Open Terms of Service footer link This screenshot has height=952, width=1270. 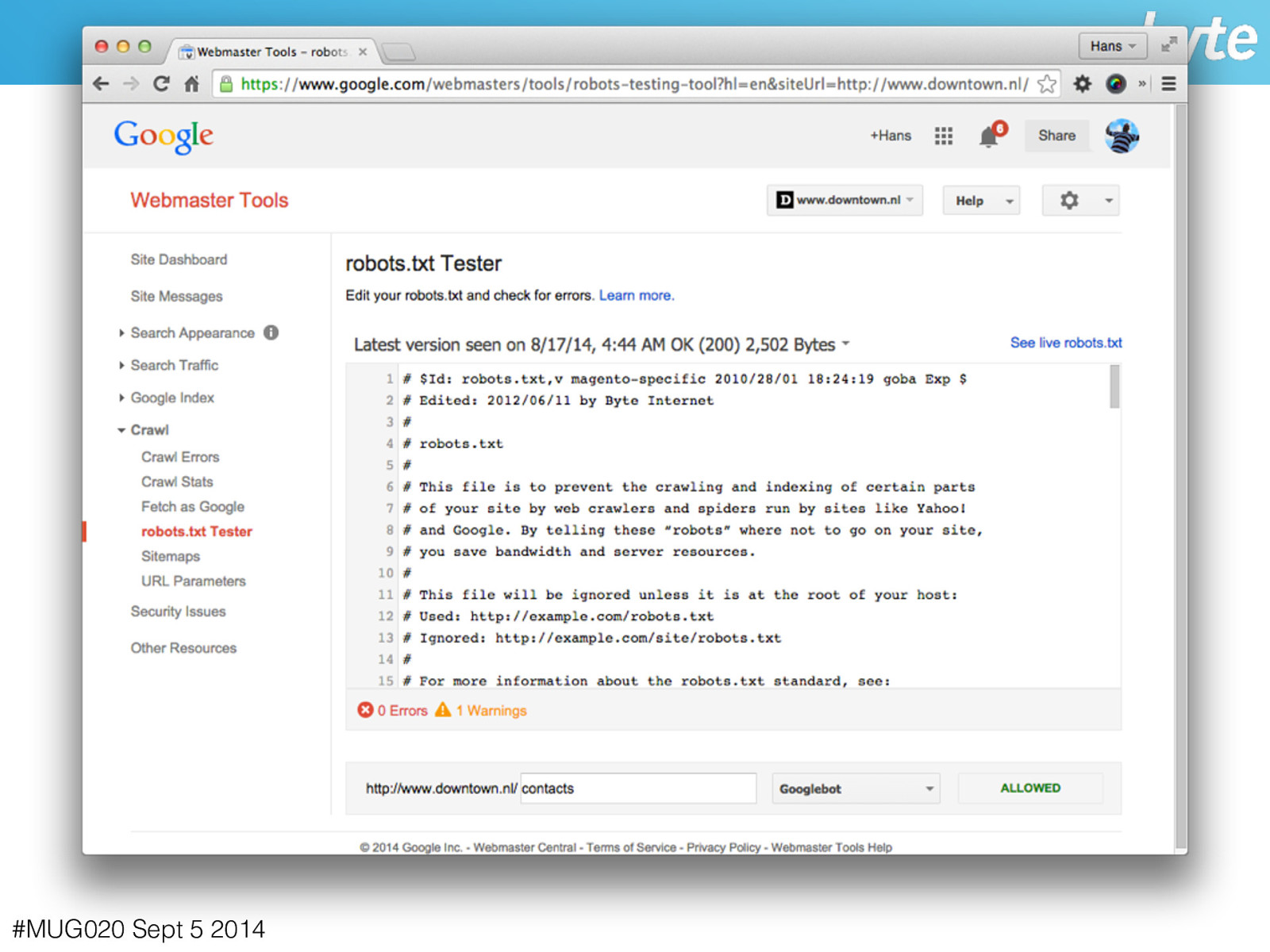click(632, 847)
